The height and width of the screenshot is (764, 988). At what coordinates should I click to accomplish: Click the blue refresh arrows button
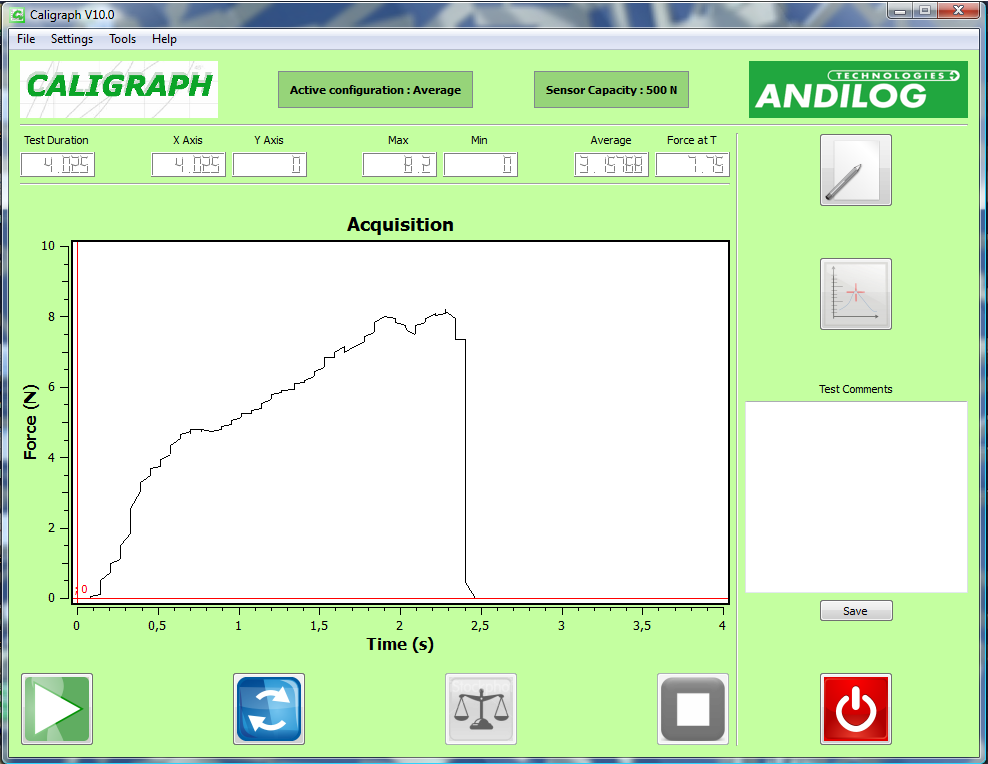[x=269, y=709]
